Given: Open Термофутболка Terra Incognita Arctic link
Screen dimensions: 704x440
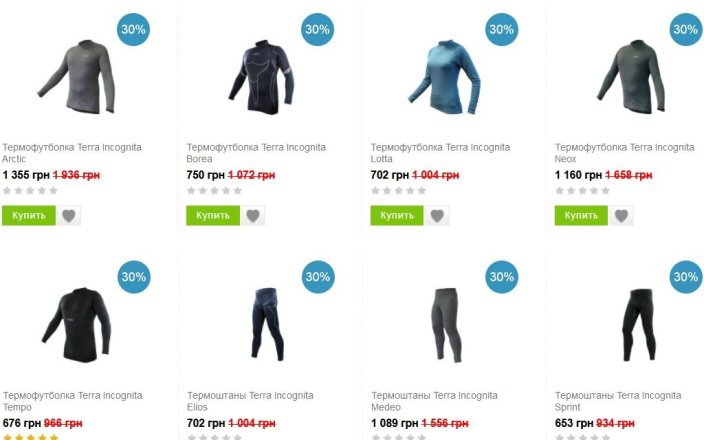Looking at the screenshot, I should [72, 153].
